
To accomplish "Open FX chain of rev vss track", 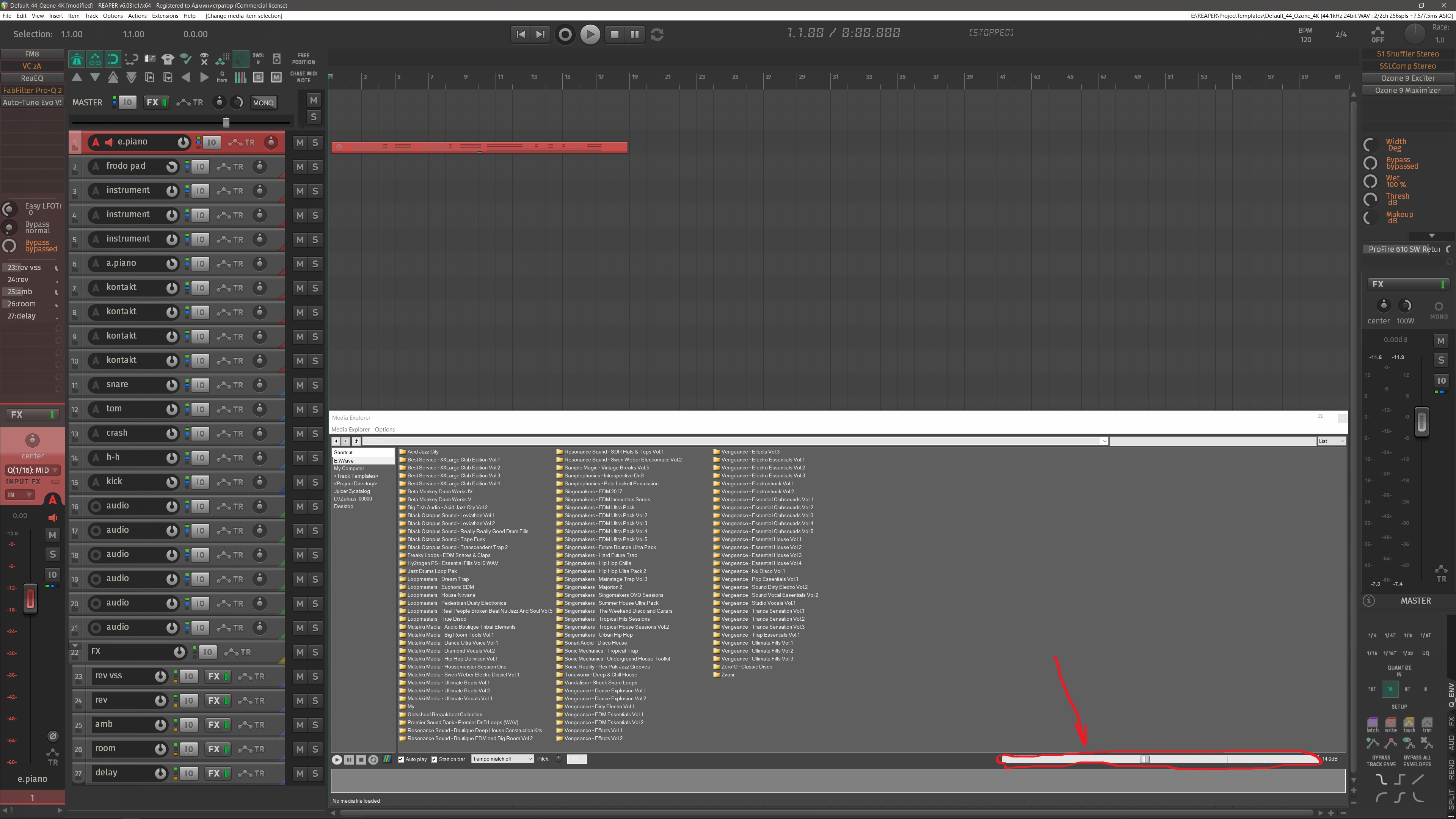I will tap(213, 676).
